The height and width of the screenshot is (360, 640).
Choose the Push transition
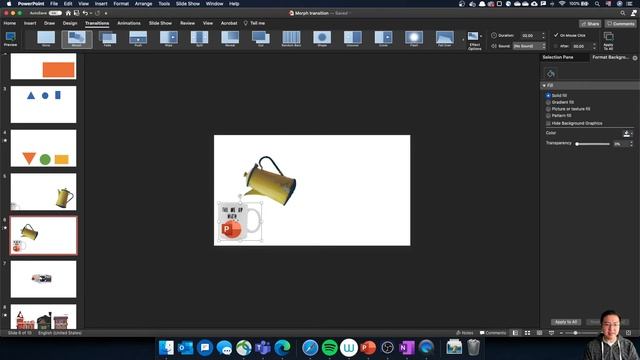138,39
